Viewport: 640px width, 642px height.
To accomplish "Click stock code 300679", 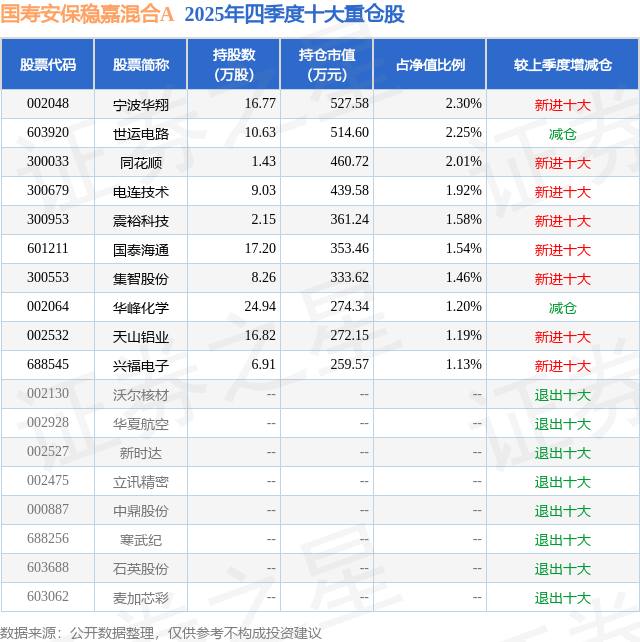I will (47, 191).
